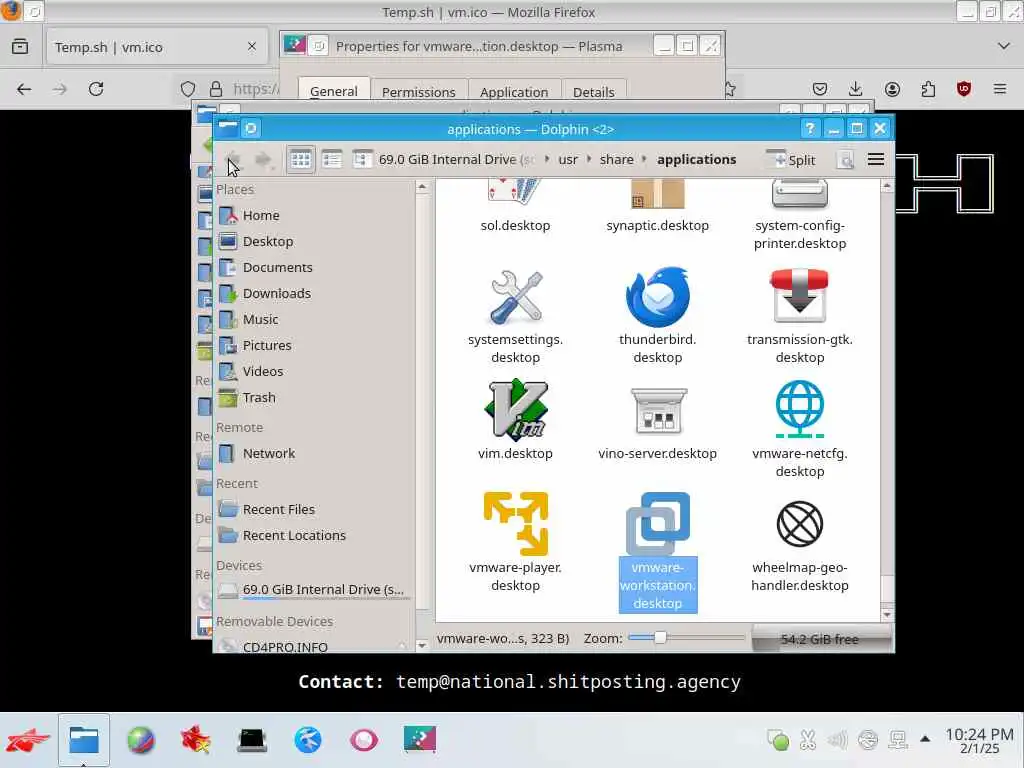This screenshot has width=1024, height=768.
Task: Click applications breadcrumb segment
Action: tap(696, 159)
